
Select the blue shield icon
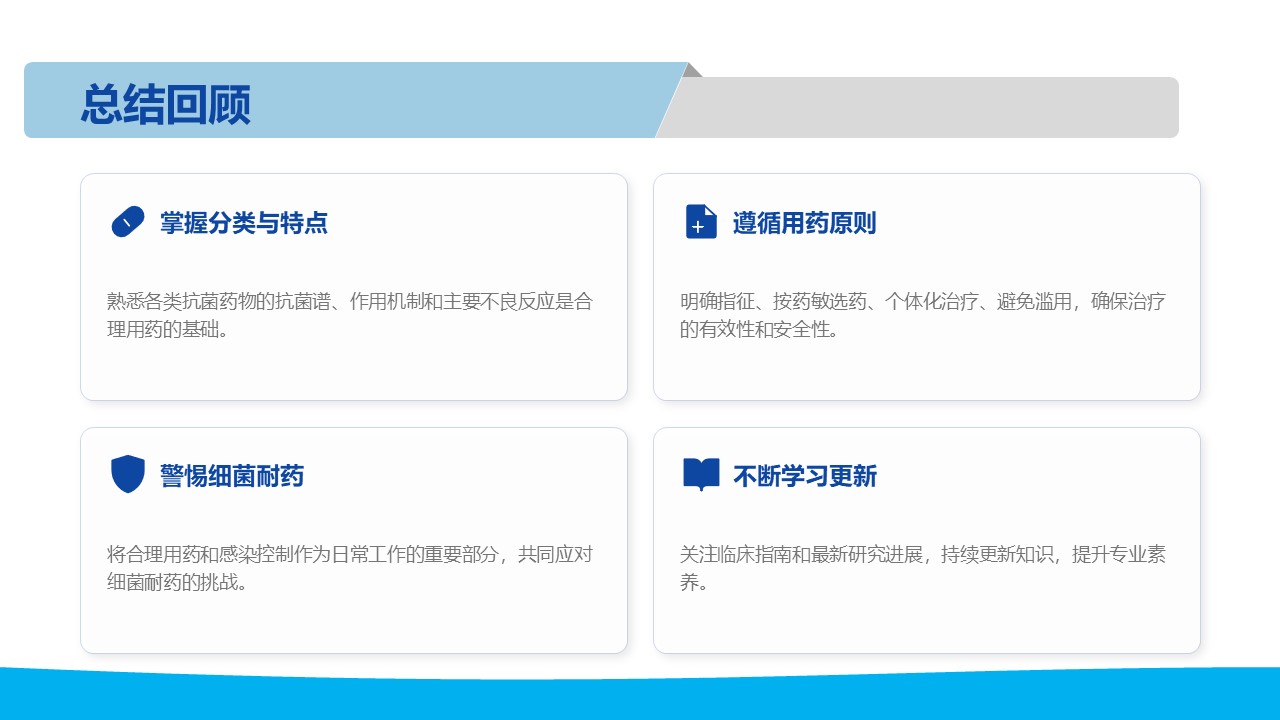127,474
